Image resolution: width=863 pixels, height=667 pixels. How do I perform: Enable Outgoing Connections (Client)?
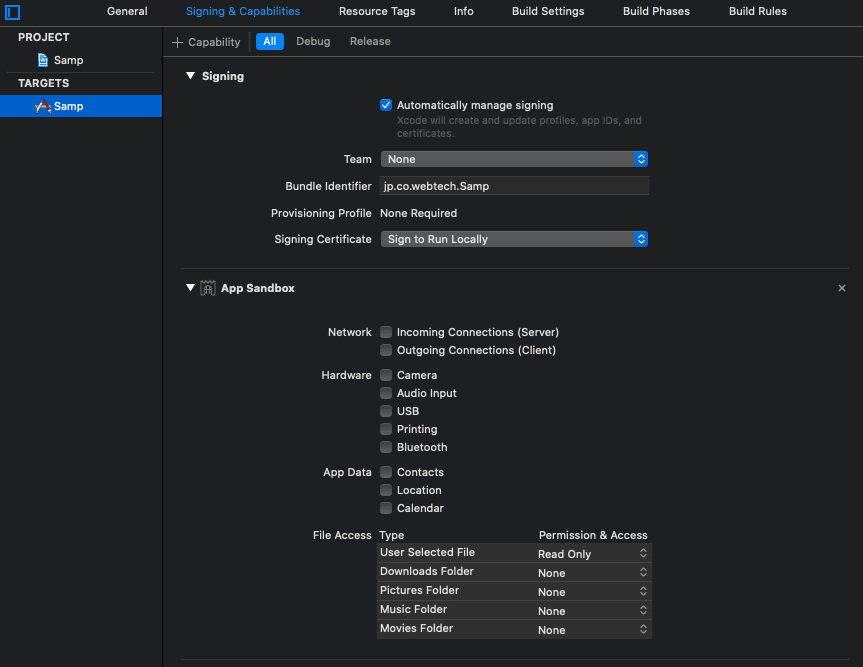(386, 350)
